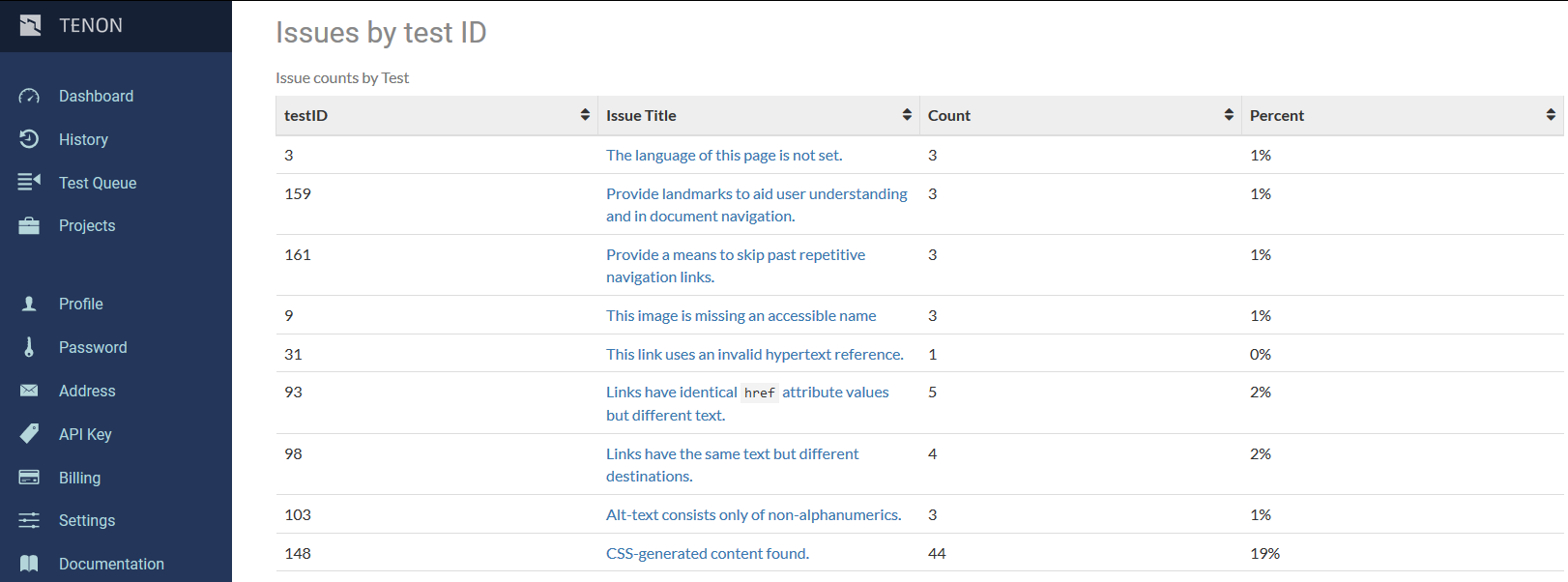Click the History clock icon

29,139
